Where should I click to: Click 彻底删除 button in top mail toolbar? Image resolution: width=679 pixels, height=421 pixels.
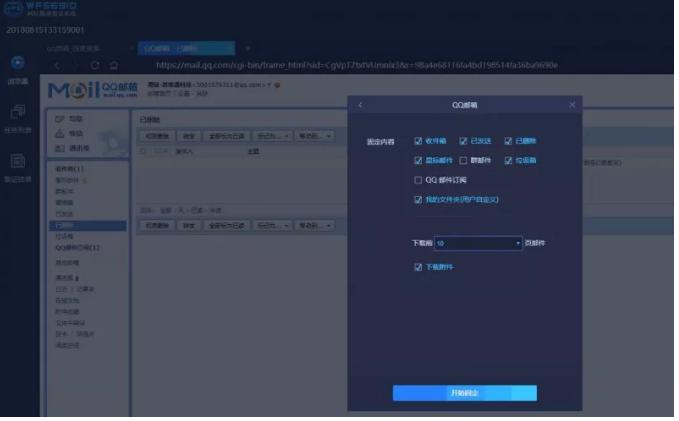(x=157, y=136)
